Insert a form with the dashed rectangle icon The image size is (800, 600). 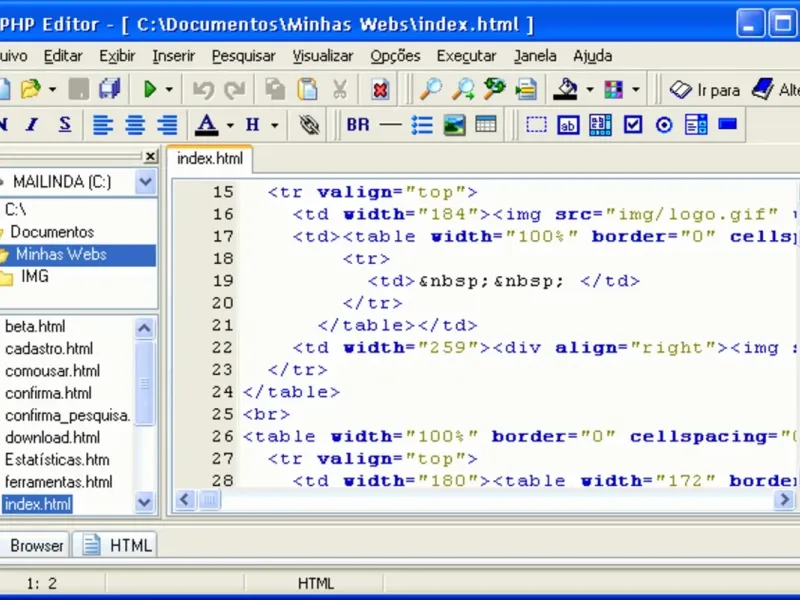pyautogui.click(x=536, y=124)
